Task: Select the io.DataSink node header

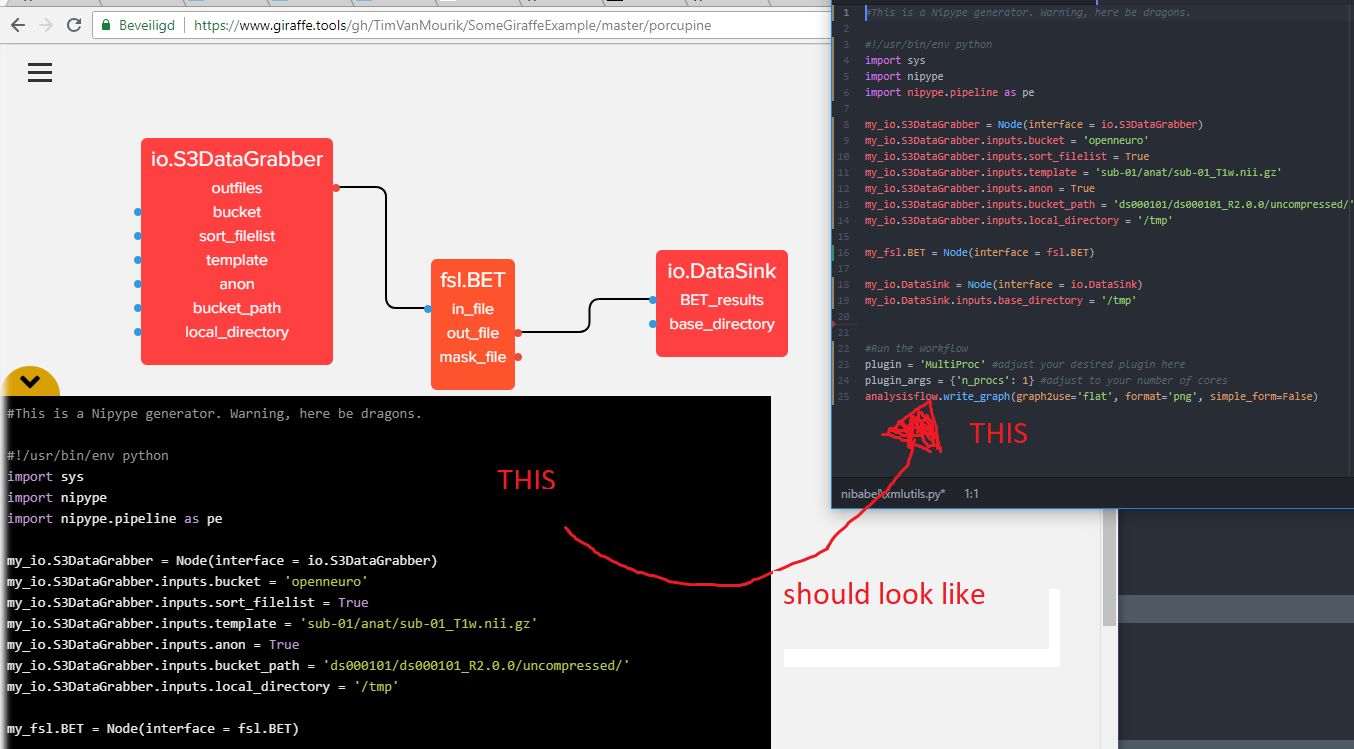Action: point(721,270)
